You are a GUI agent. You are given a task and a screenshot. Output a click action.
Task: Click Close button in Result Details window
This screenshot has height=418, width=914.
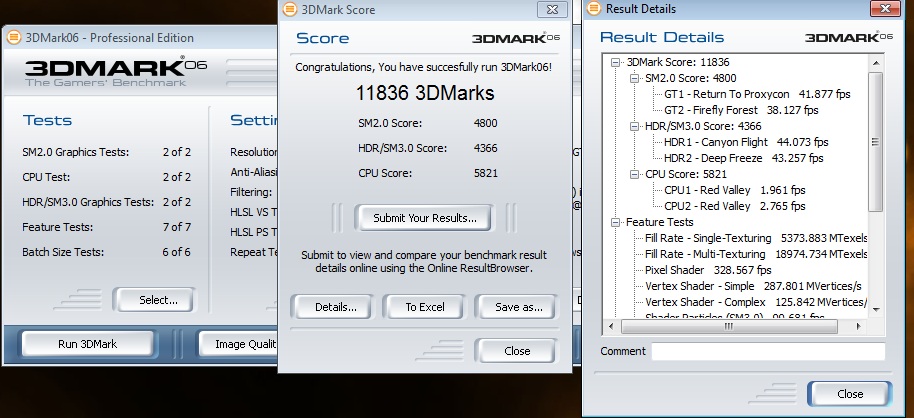pyautogui.click(x=849, y=394)
